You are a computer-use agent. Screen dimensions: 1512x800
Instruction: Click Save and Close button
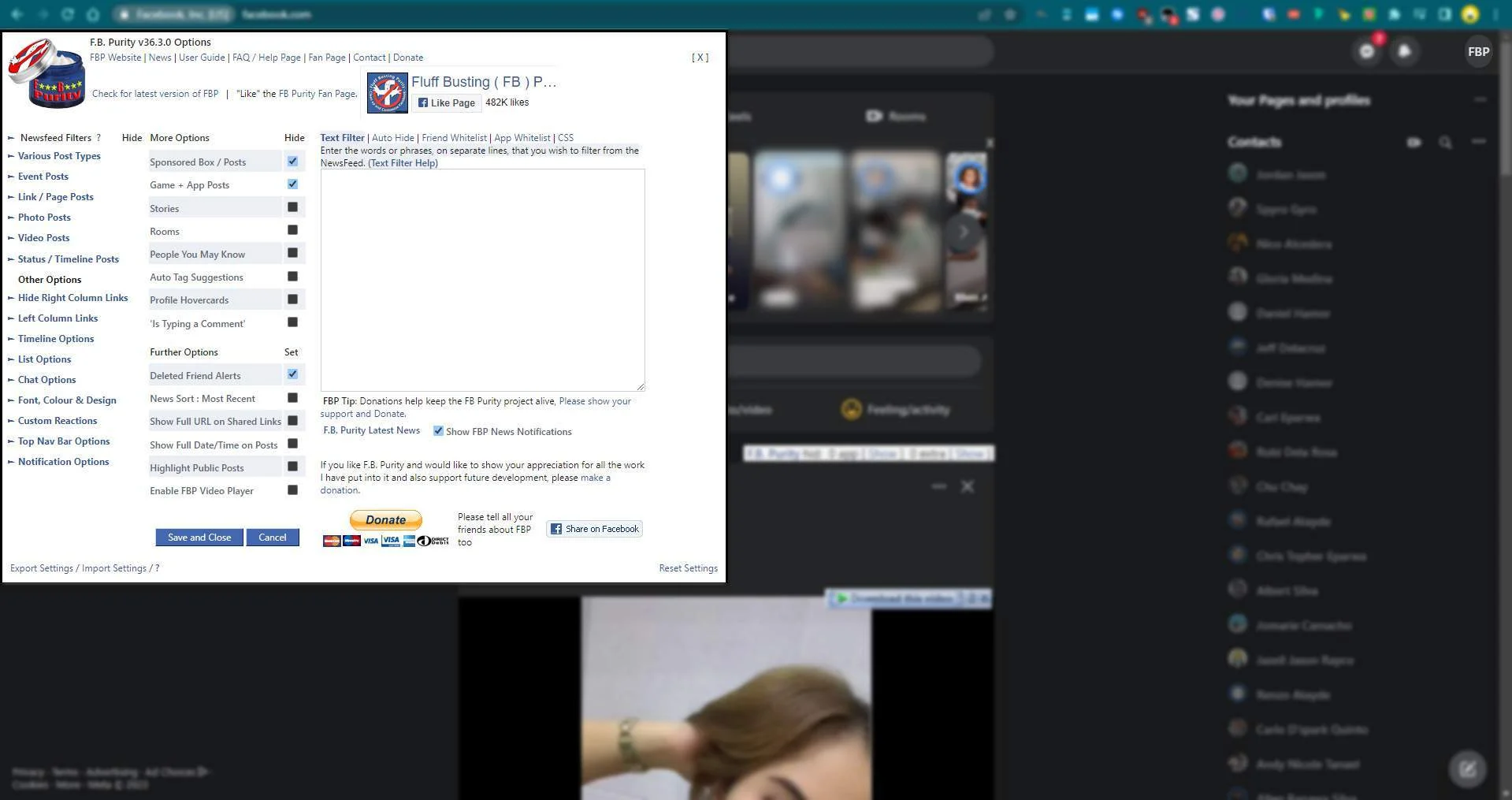[x=199, y=538]
